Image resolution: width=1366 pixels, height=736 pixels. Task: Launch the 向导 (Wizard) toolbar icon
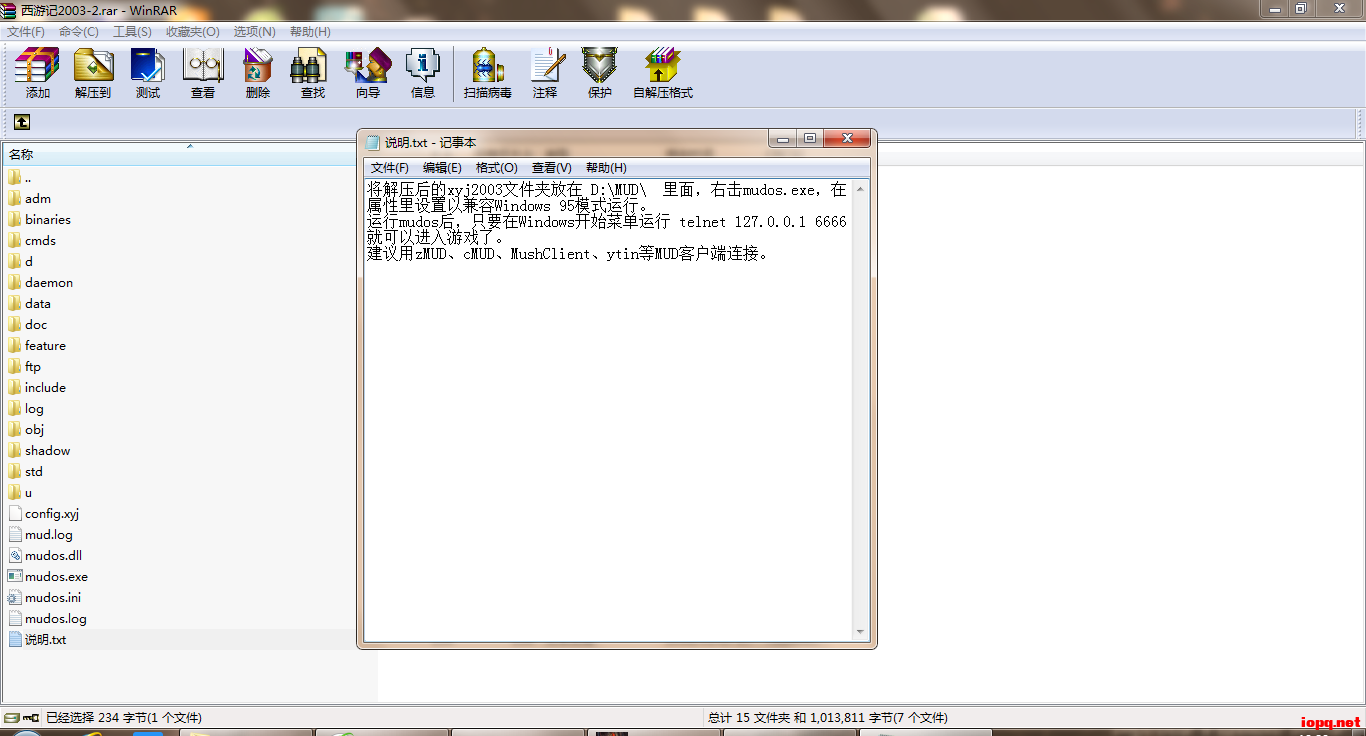click(x=368, y=72)
